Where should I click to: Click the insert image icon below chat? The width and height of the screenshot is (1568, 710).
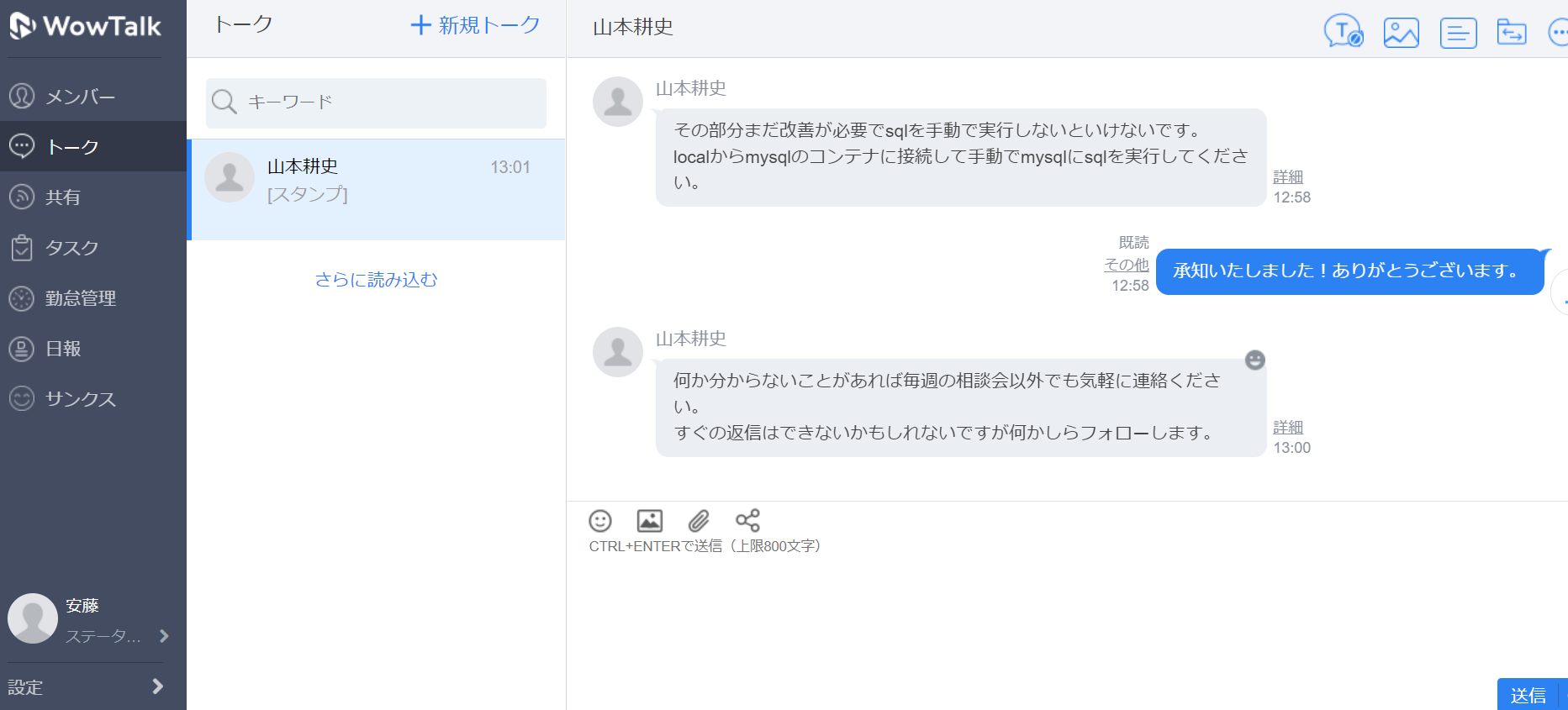[x=649, y=521]
